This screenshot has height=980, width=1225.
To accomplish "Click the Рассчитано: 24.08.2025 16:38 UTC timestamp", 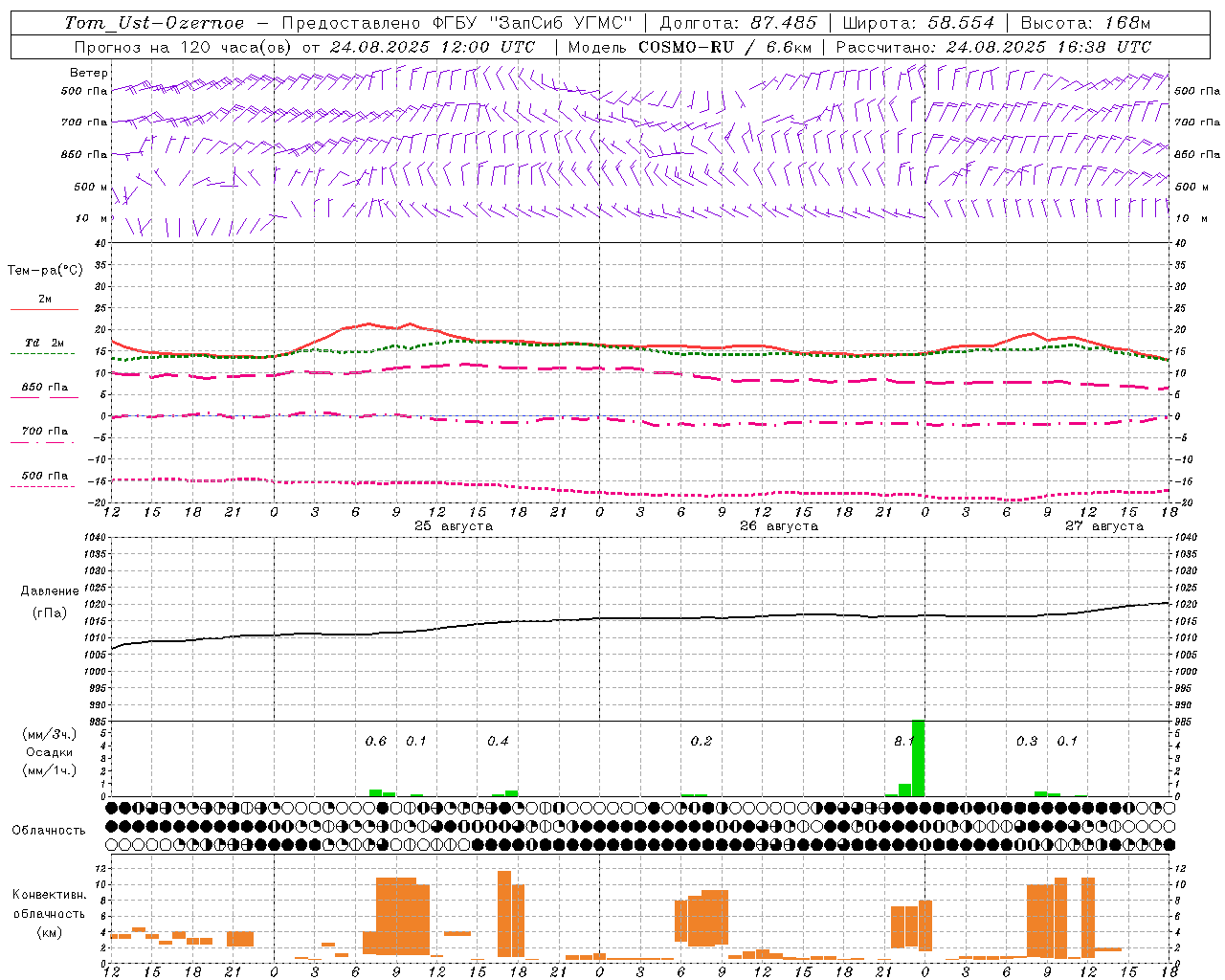I will (x=993, y=47).
